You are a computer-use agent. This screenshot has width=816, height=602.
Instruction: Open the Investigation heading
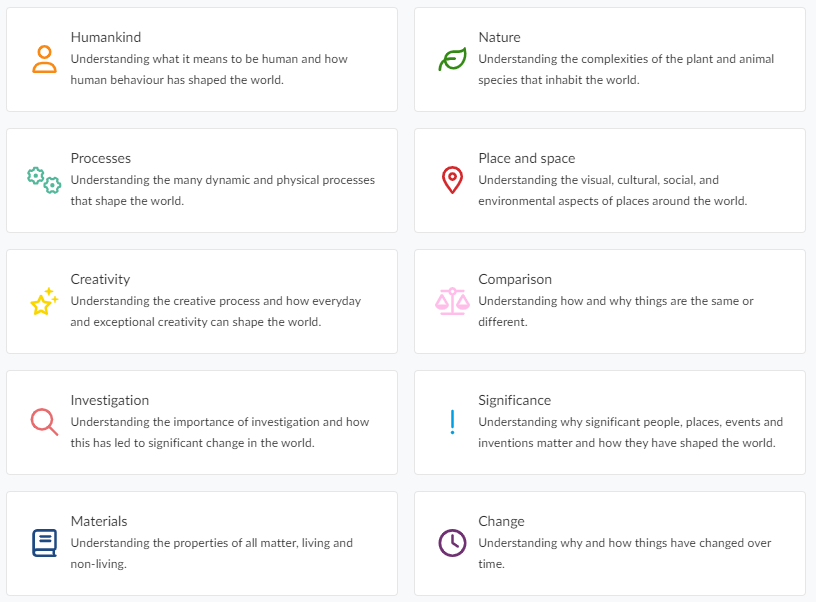tap(109, 400)
